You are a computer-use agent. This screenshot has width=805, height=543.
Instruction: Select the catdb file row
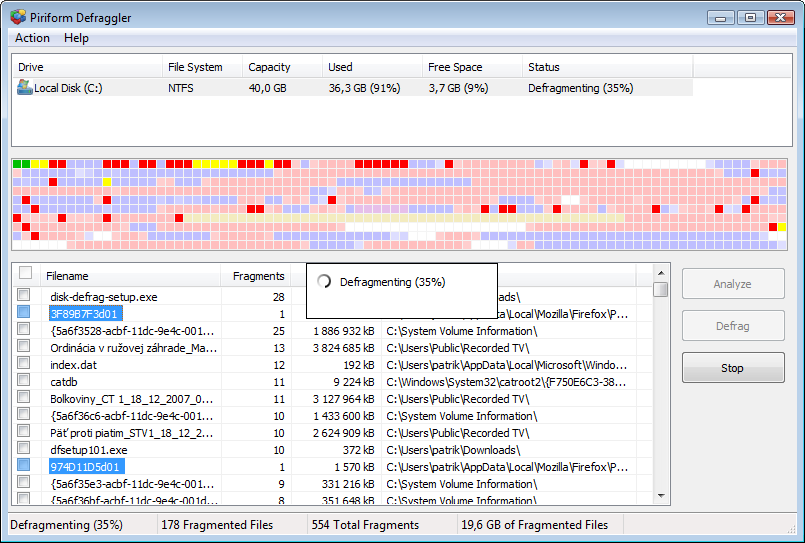pyautogui.click(x=334, y=382)
